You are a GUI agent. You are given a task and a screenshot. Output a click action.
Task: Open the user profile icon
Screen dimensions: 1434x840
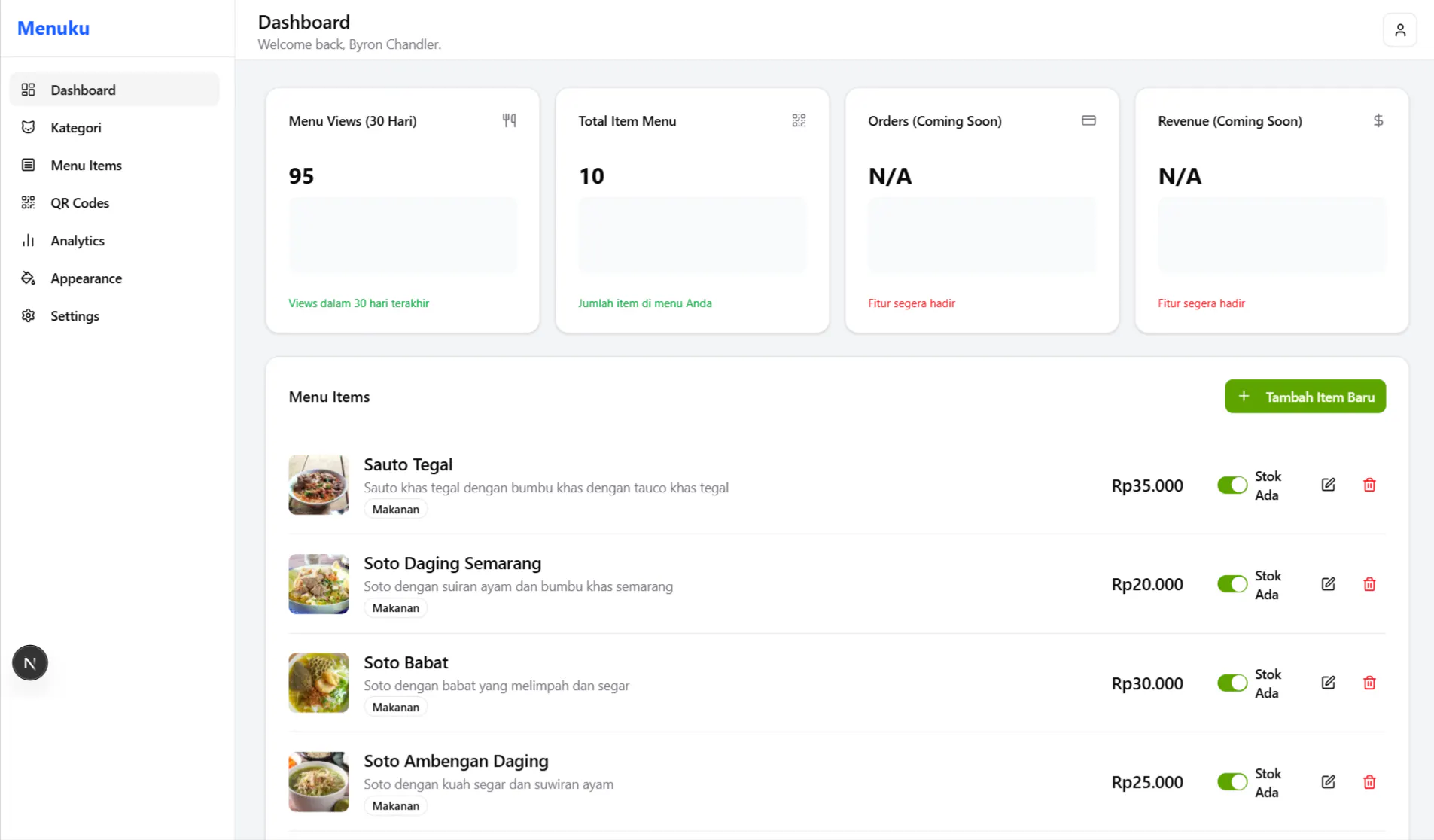click(x=1399, y=30)
